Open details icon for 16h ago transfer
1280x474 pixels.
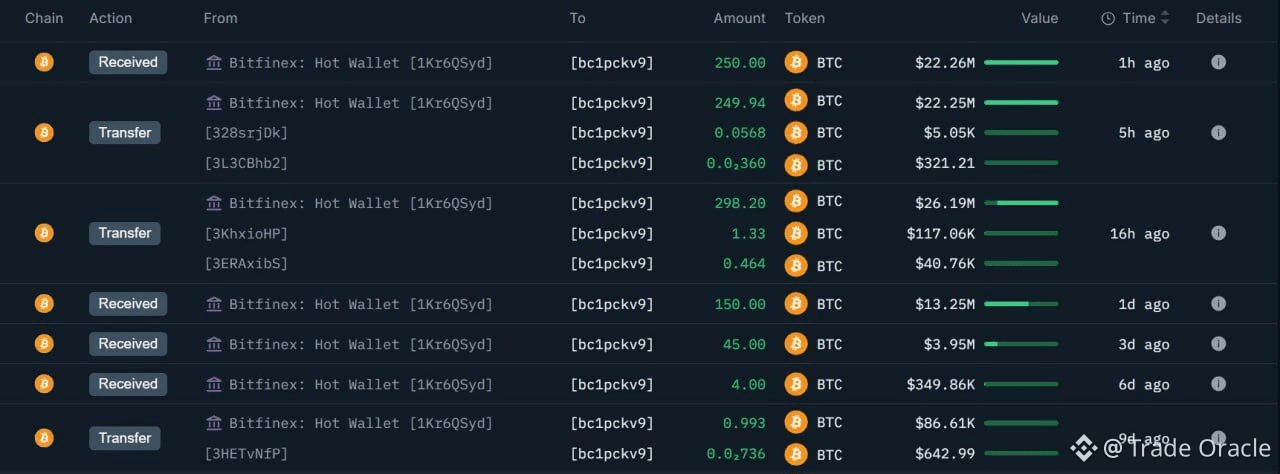(1218, 233)
